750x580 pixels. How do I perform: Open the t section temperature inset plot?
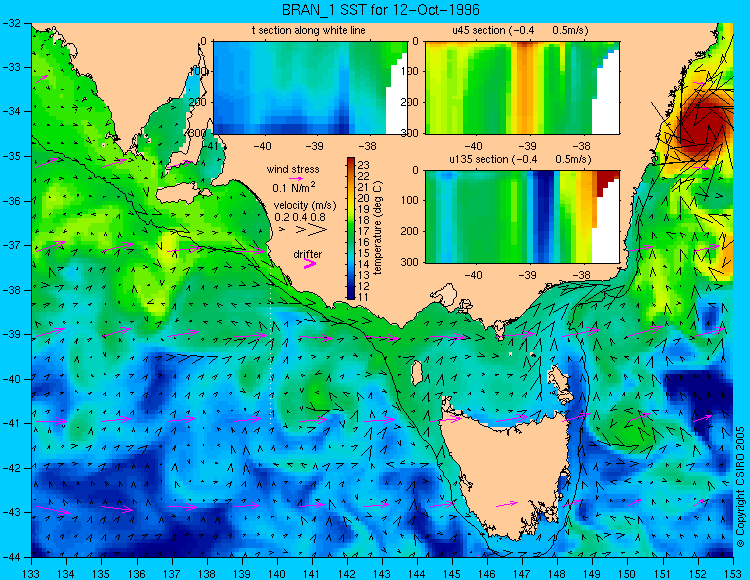(x=310, y=88)
